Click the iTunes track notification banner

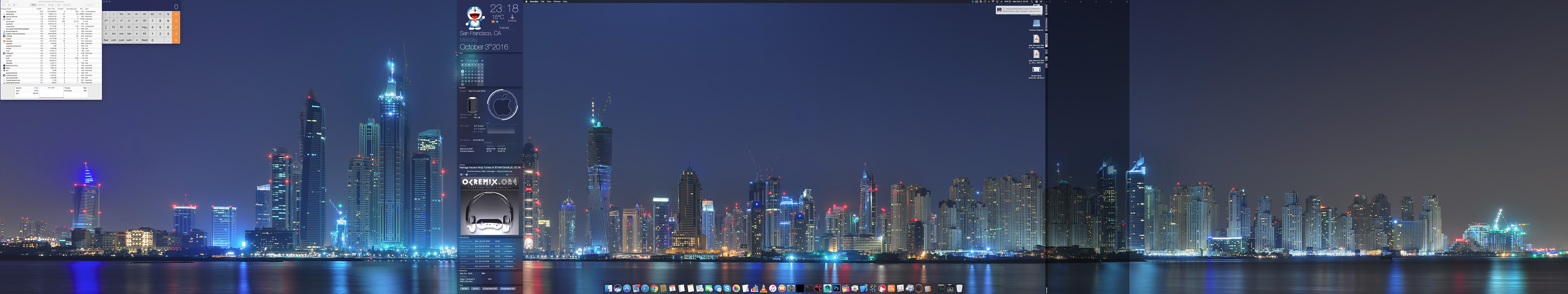[x=1020, y=10]
